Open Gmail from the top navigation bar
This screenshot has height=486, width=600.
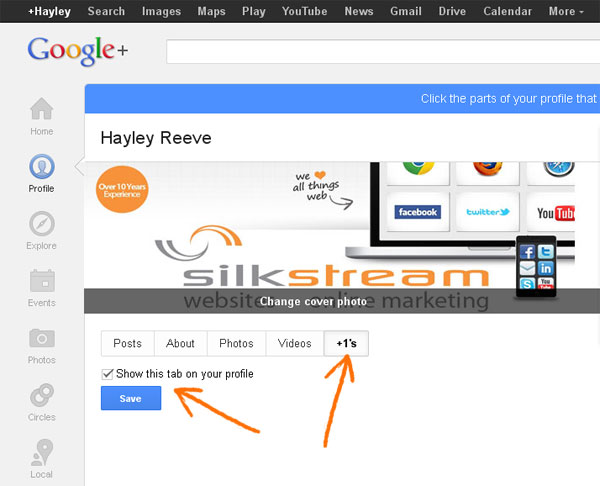(x=406, y=11)
